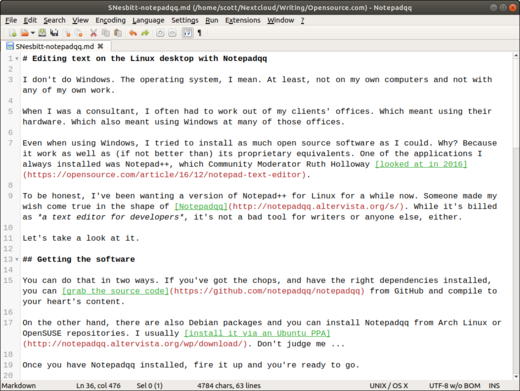This screenshot has width=520, height=391.
Task: Toggle Show All Characters pilcrow button
Action: click(200, 33)
